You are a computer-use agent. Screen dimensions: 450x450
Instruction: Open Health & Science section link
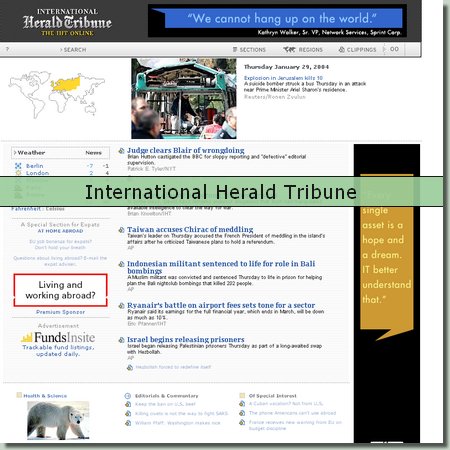45,396
